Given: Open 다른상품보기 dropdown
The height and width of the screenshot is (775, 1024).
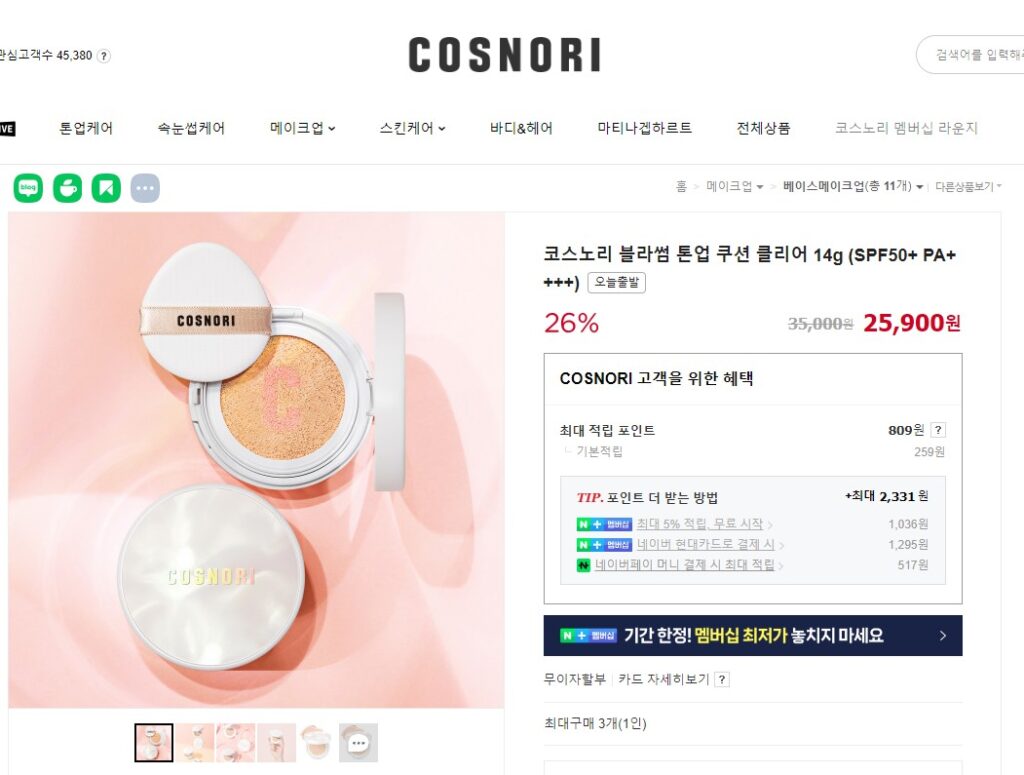Looking at the screenshot, I should (968, 187).
